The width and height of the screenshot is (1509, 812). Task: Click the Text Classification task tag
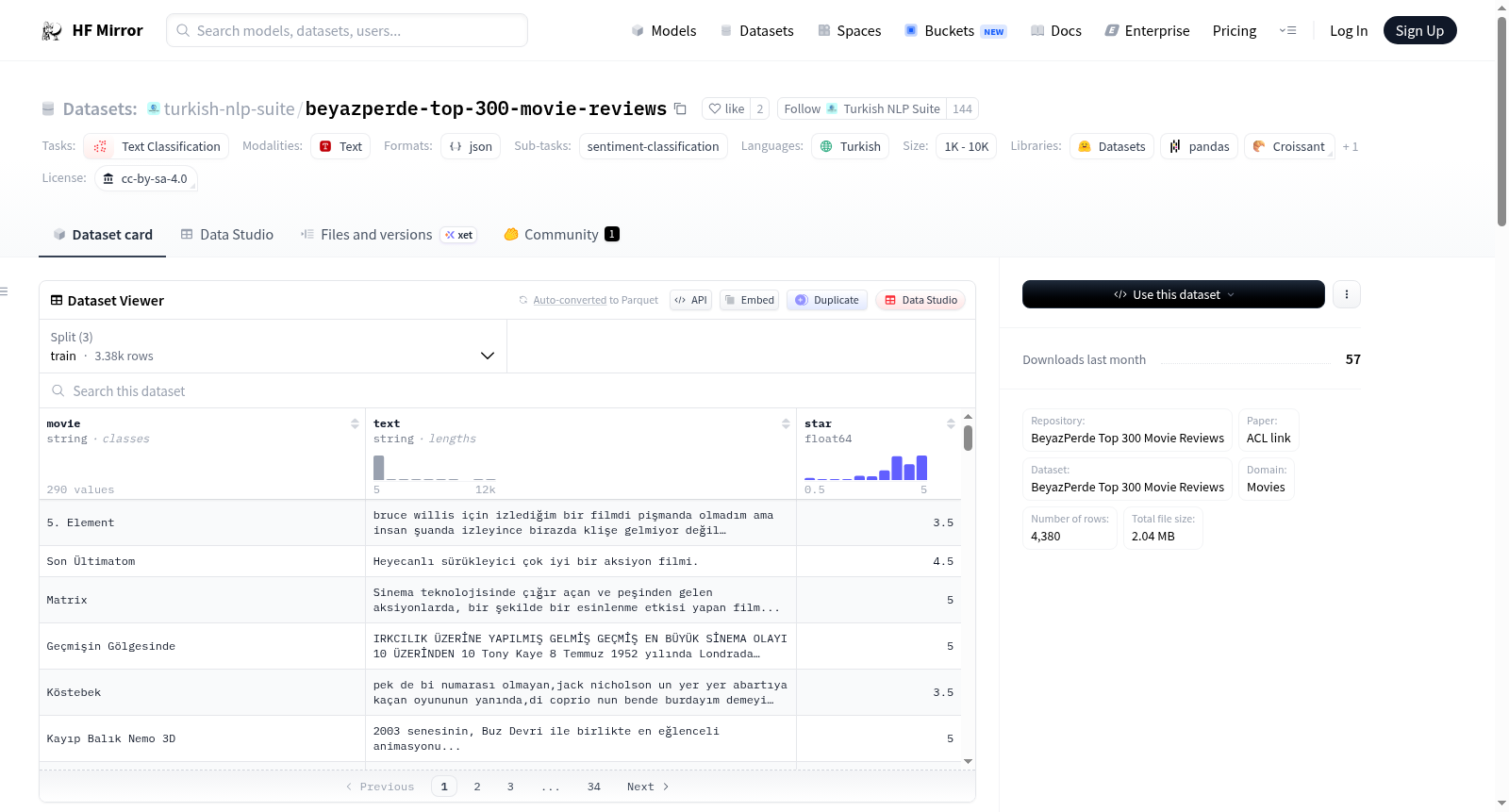157,146
